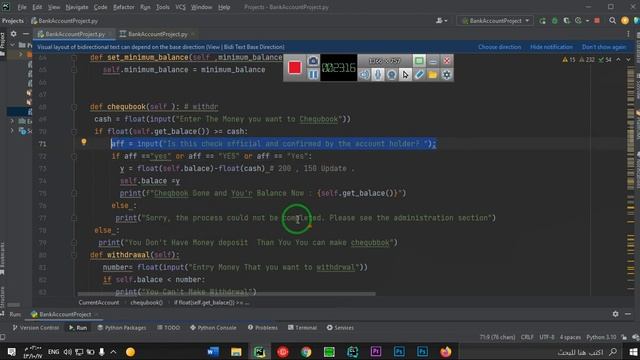
Task: Open the editor tabs three-dot menu
Action: [628, 34]
